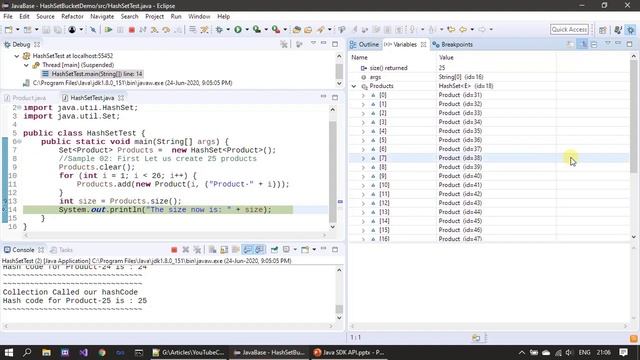Click Pin Console icon
The image size is (640, 360).
coord(274,249)
